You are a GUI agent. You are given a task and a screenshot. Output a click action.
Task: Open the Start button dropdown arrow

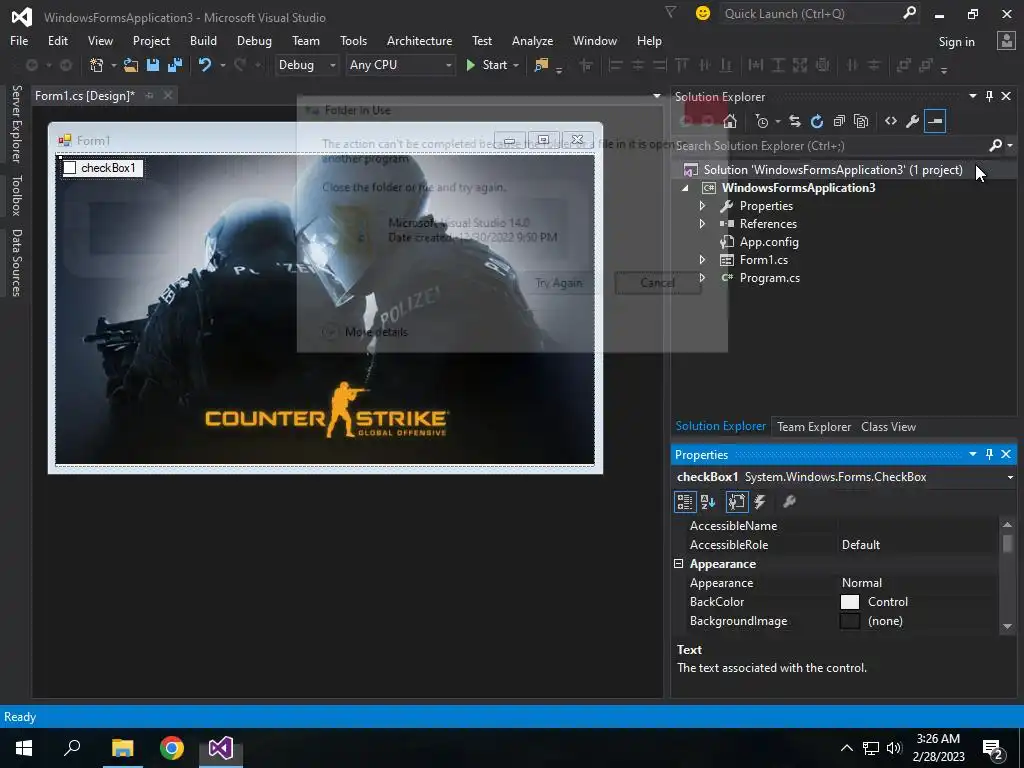pyautogui.click(x=516, y=65)
